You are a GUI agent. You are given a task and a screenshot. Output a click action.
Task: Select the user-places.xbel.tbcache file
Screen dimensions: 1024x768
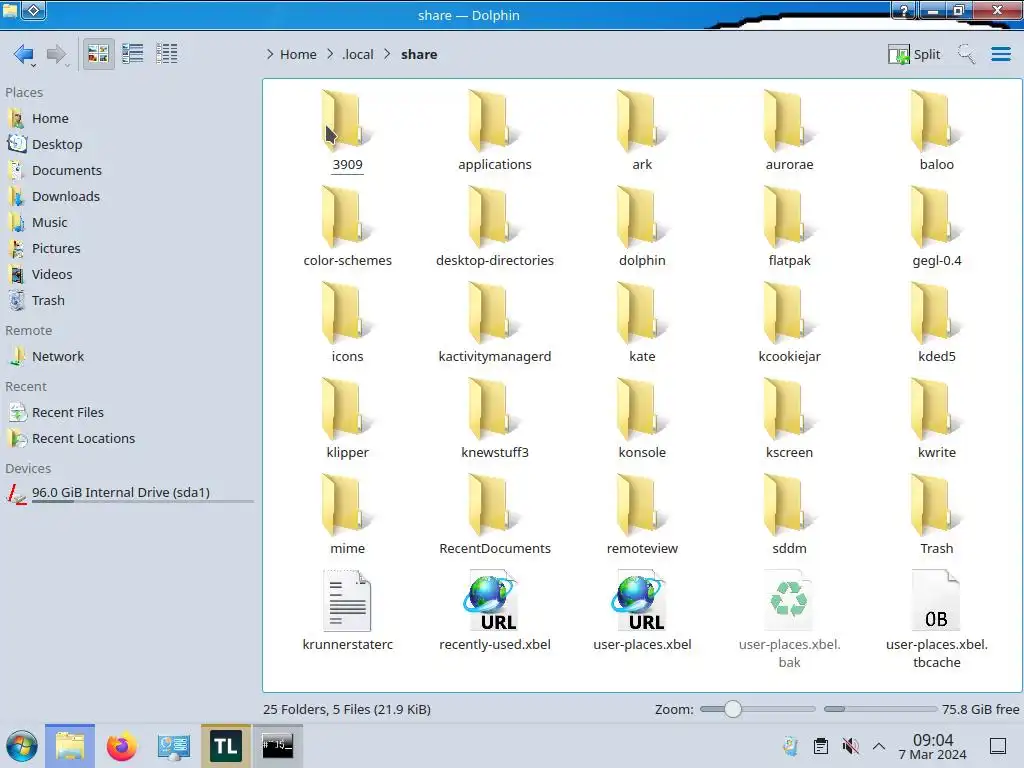coord(936,619)
